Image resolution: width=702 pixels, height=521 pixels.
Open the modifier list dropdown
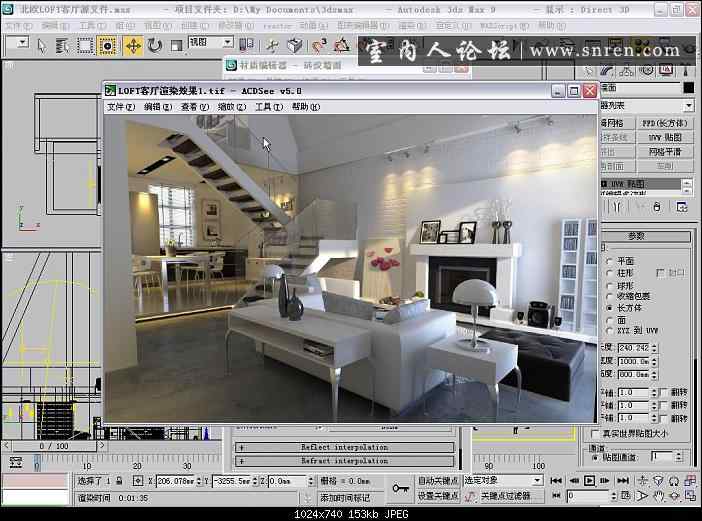coord(689,106)
